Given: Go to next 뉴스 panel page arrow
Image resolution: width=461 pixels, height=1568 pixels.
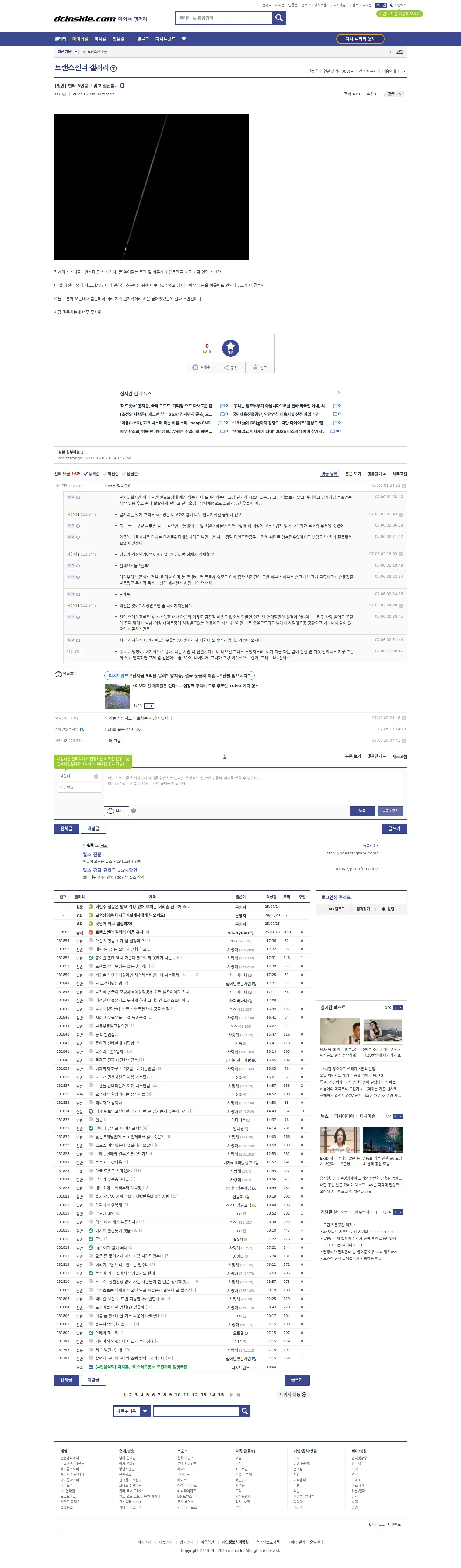Looking at the screenshot, I should pyautogui.click(x=400, y=1116).
